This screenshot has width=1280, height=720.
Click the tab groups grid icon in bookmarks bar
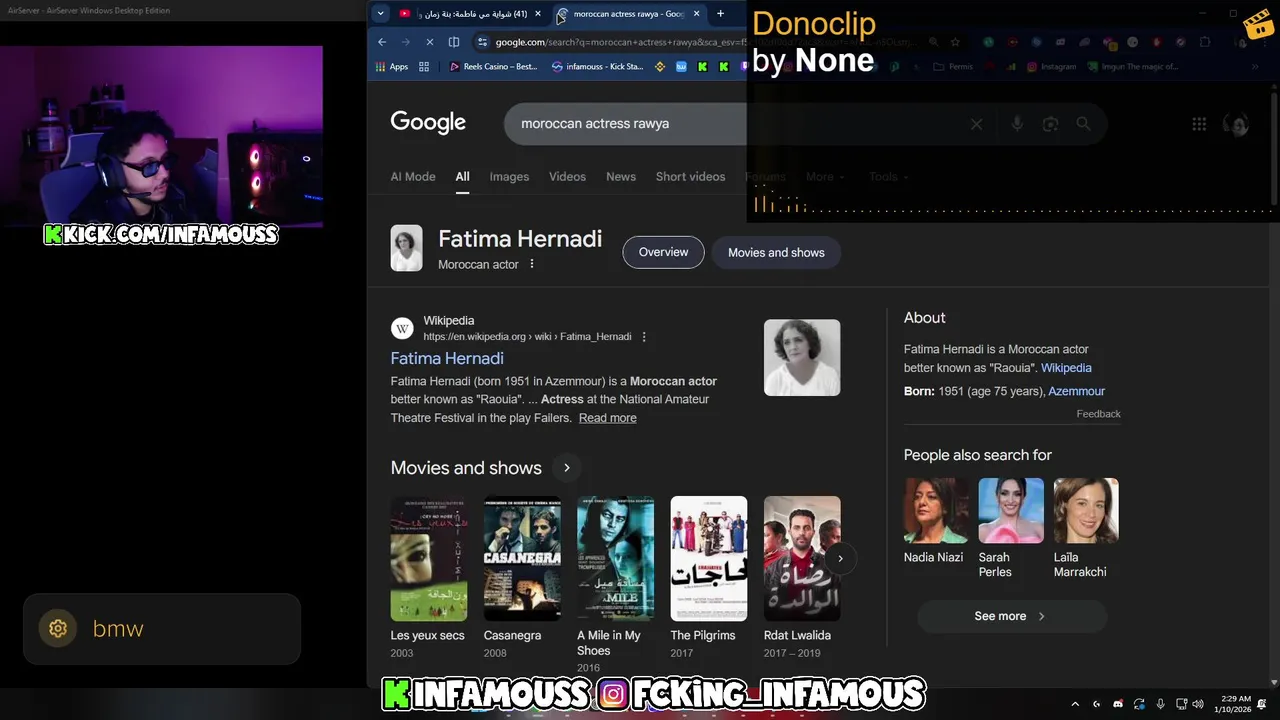424,67
